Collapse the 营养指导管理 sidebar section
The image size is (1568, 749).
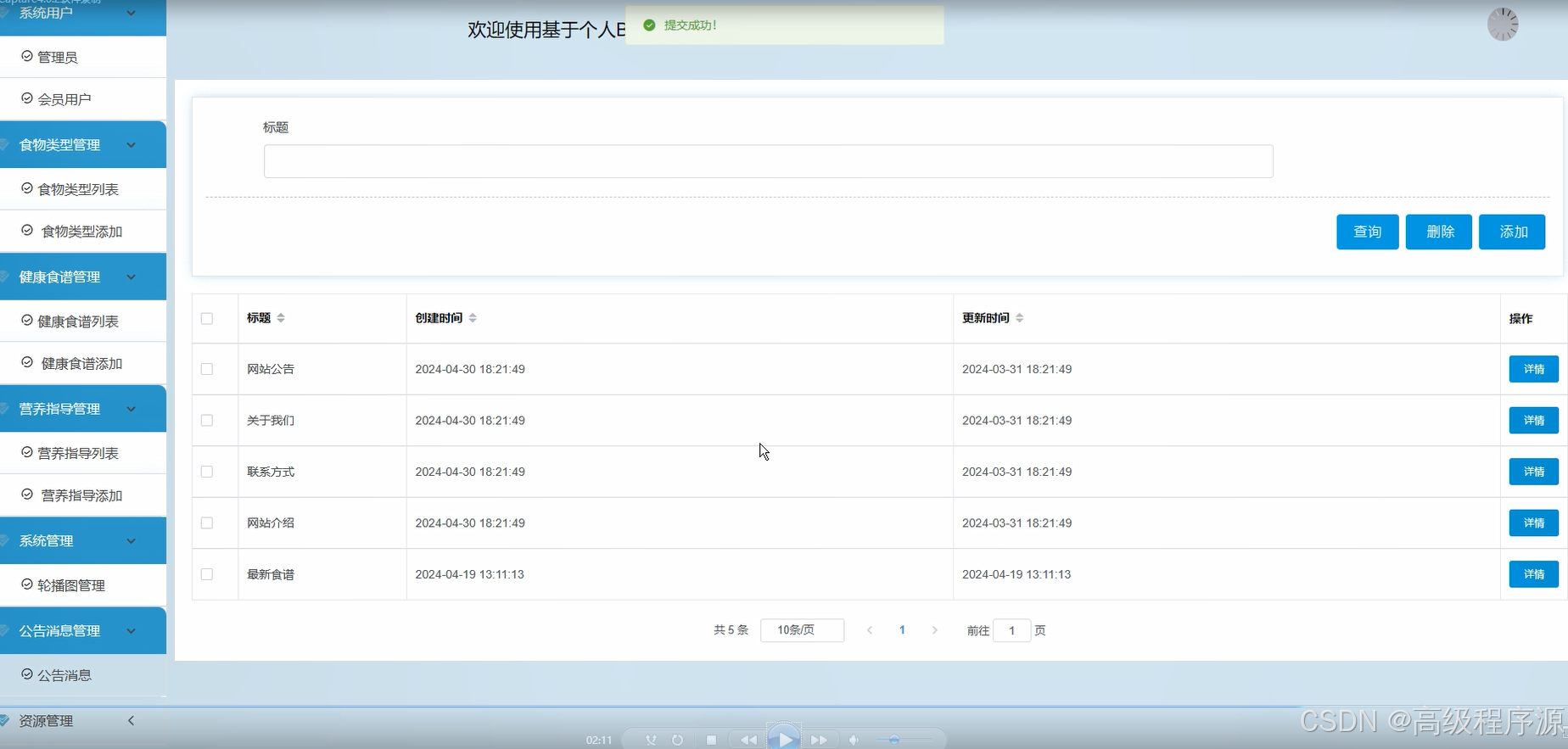click(x=83, y=409)
